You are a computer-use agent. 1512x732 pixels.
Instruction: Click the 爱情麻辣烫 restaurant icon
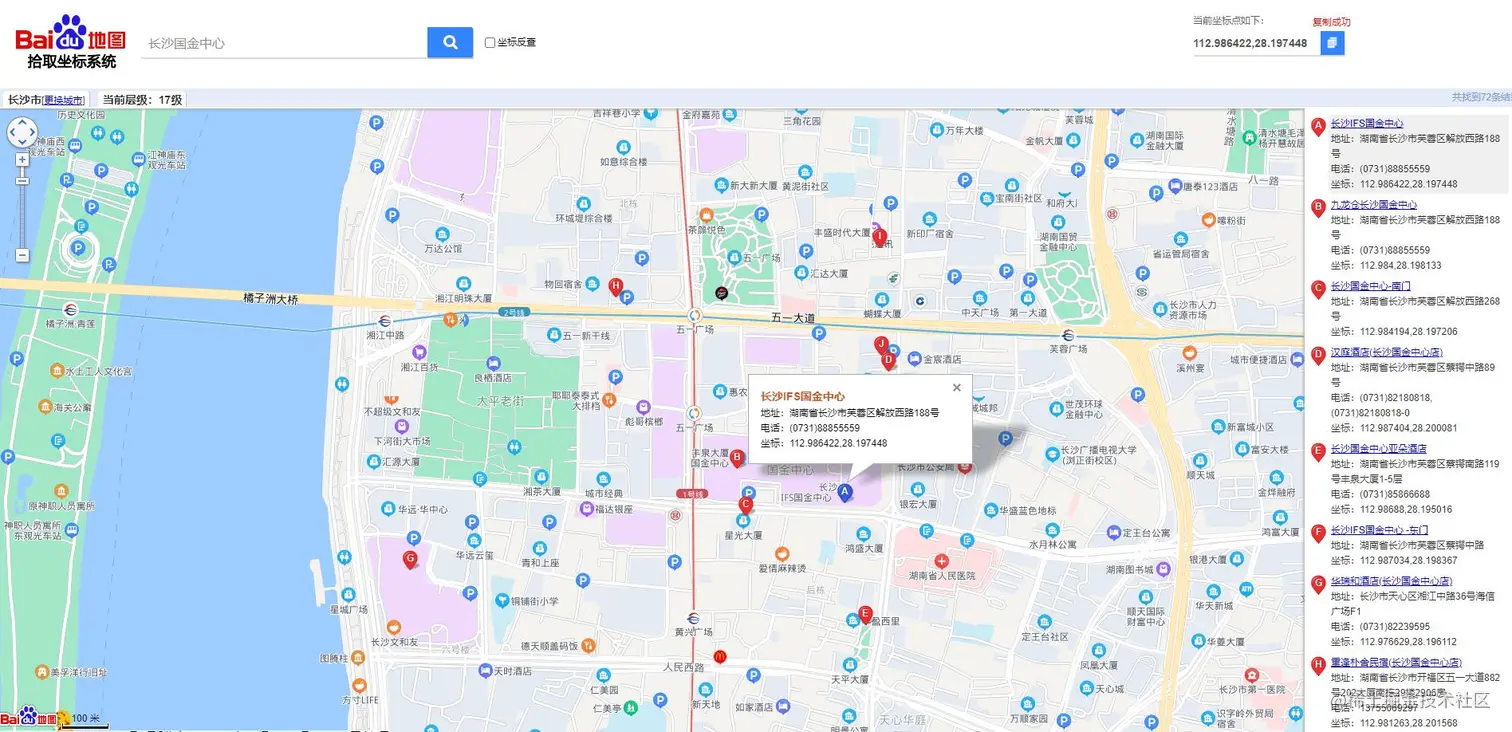click(x=782, y=553)
